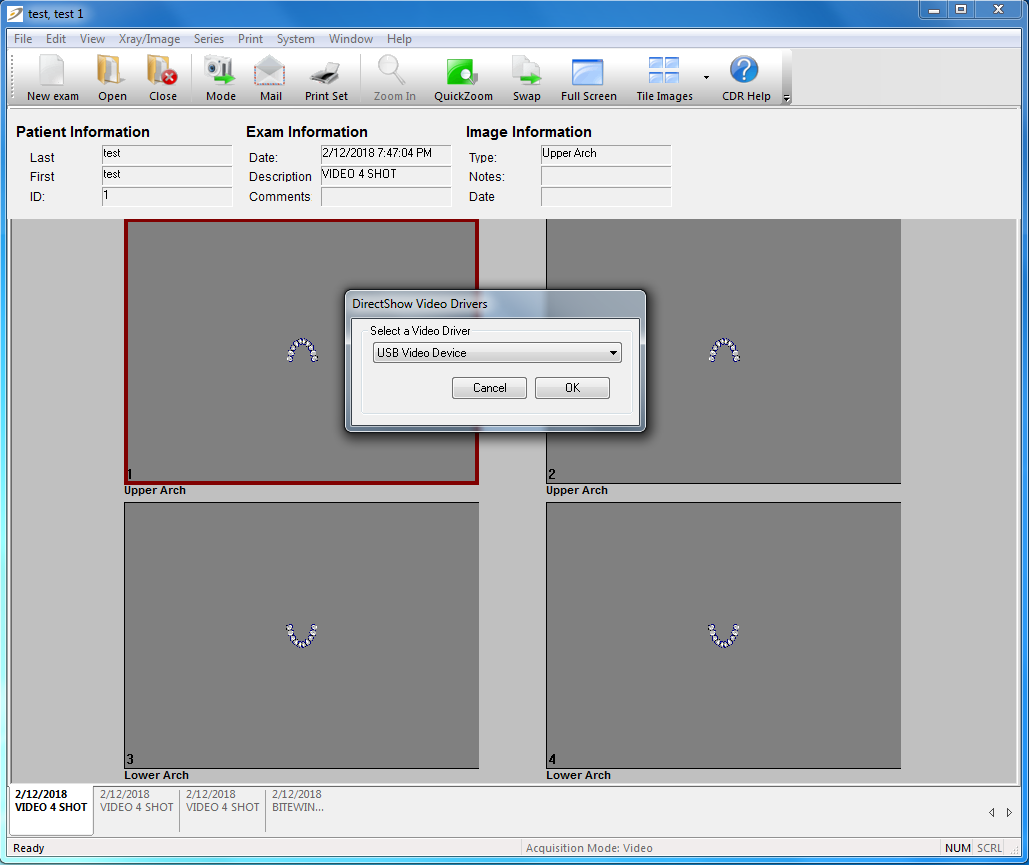Click the Last name field
1029x865 pixels.
[167, 154]
